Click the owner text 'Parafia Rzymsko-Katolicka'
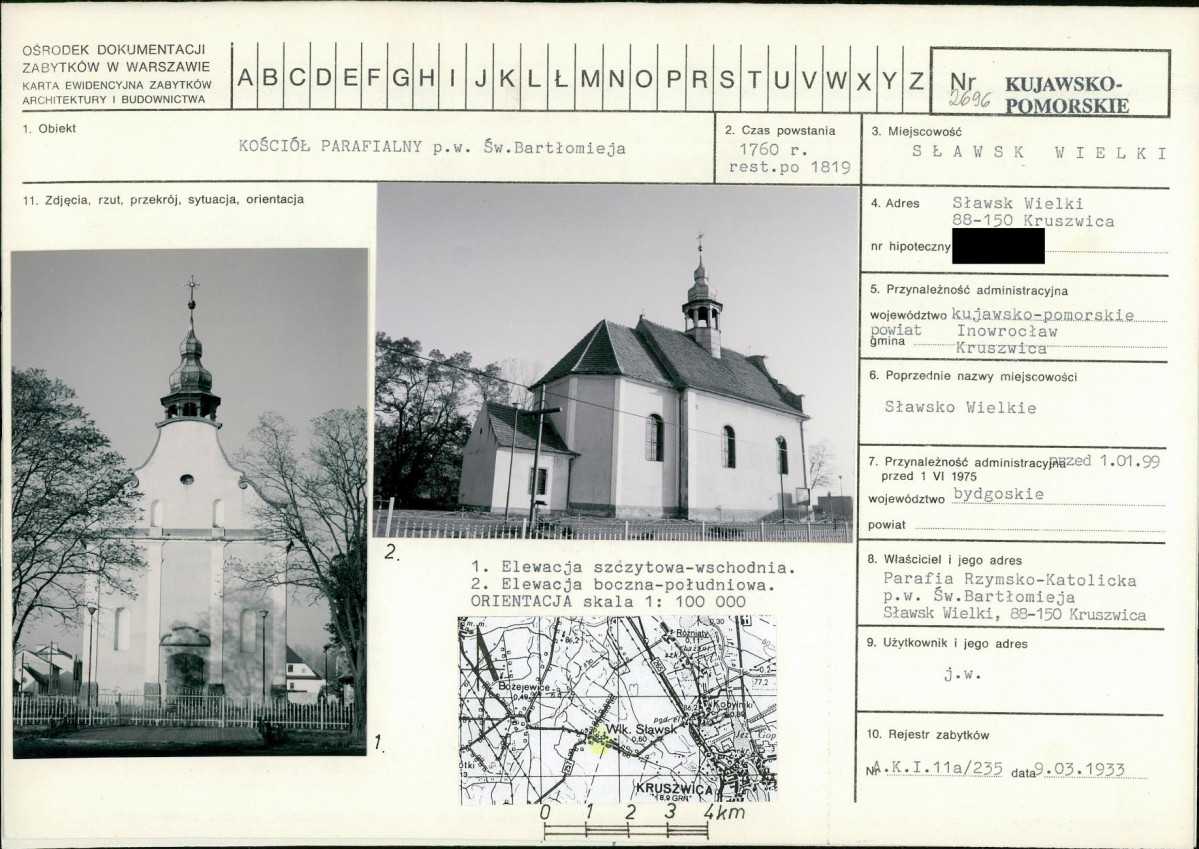 [x=1009, y=581]
